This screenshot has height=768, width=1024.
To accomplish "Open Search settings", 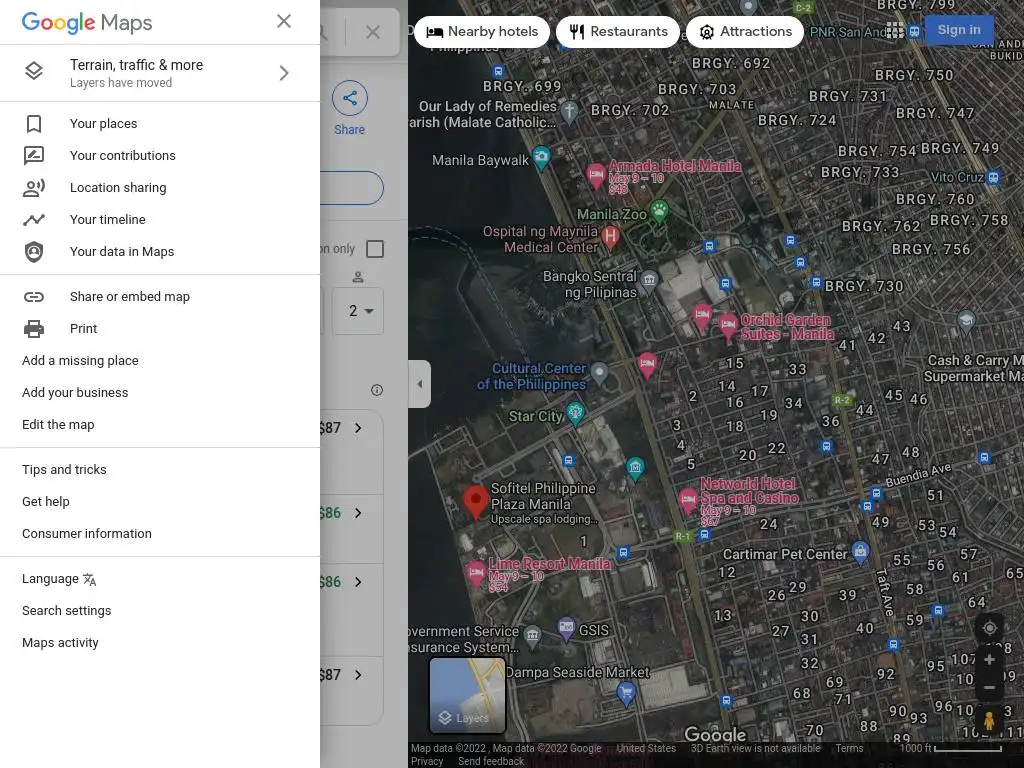I will [67, 611].
